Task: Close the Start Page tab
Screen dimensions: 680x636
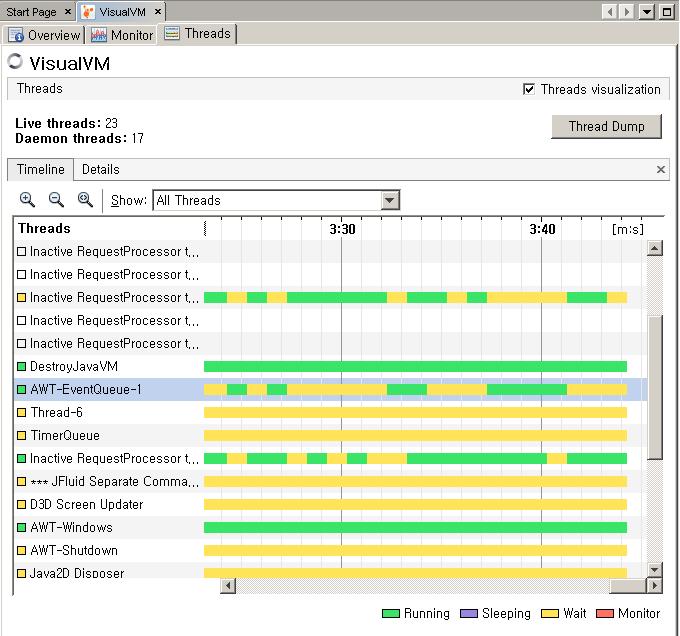Action: pyautogui.click(x=68, y=12)
